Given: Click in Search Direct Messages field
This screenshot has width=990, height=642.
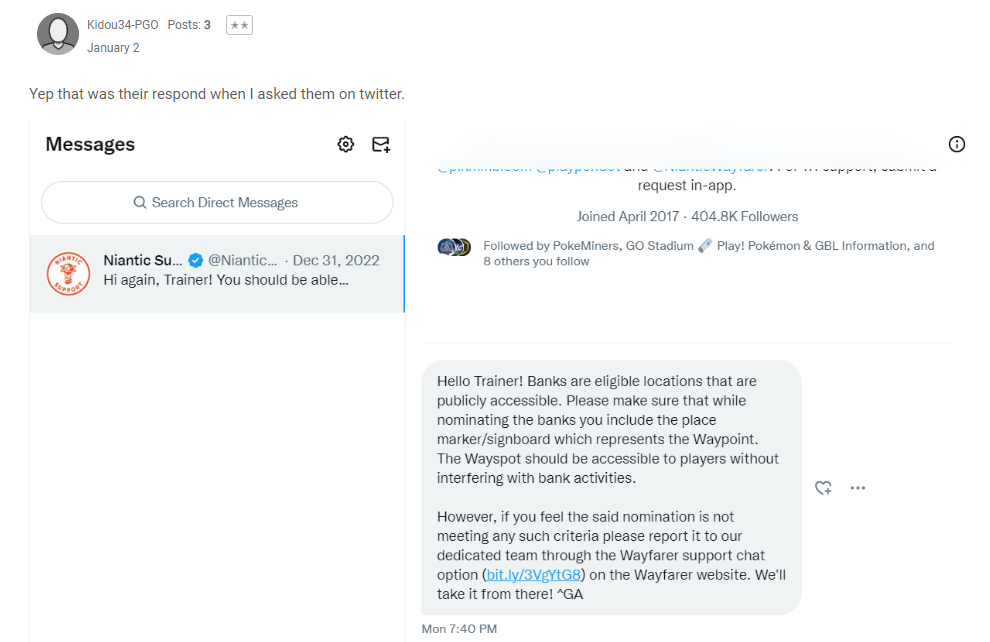Looking at the screenshot, I should click(x=217, y=202).
